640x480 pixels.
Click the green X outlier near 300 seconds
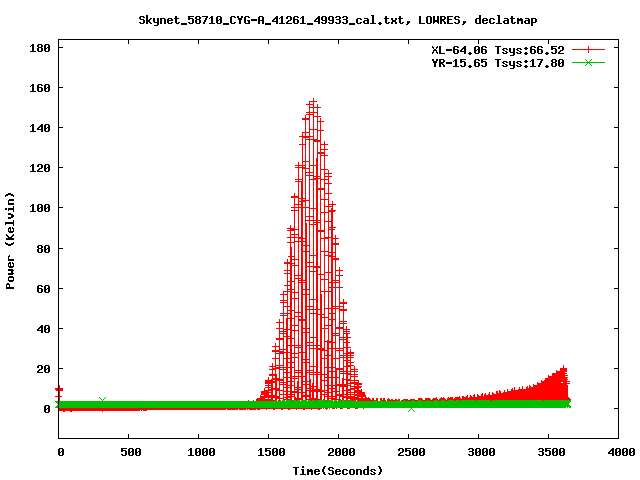(102, 400)
